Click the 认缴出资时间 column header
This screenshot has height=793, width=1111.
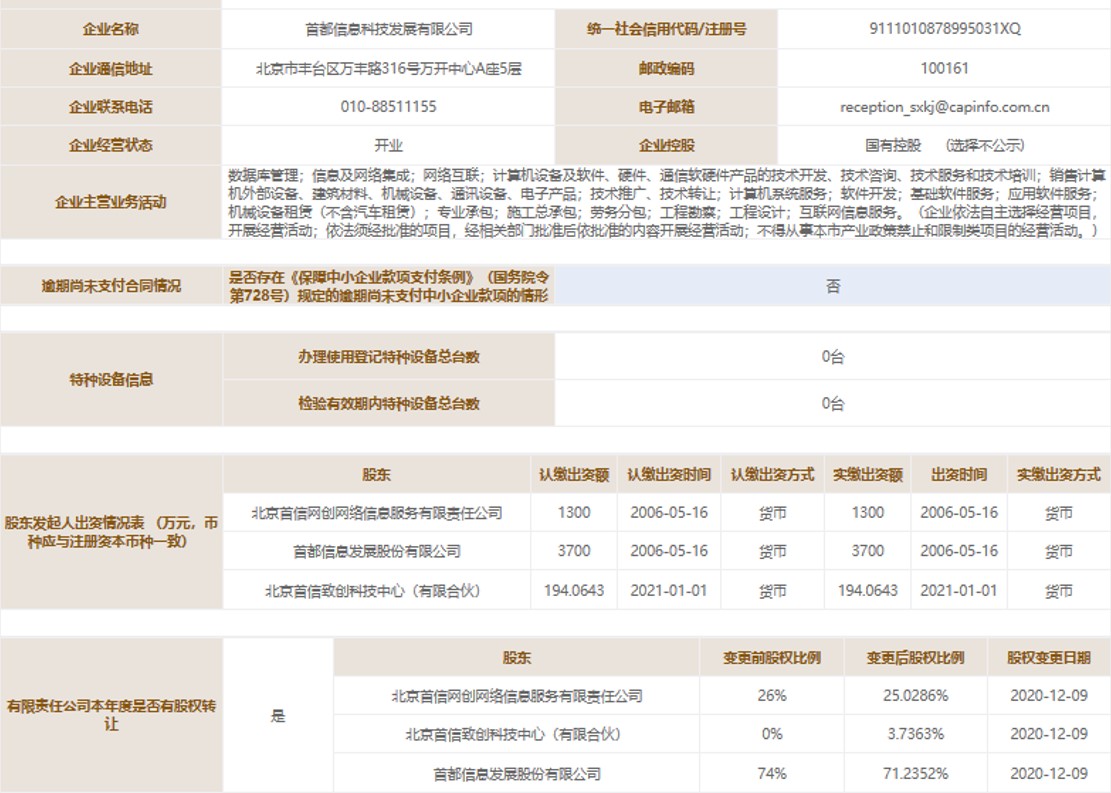(x=669, y=475)
